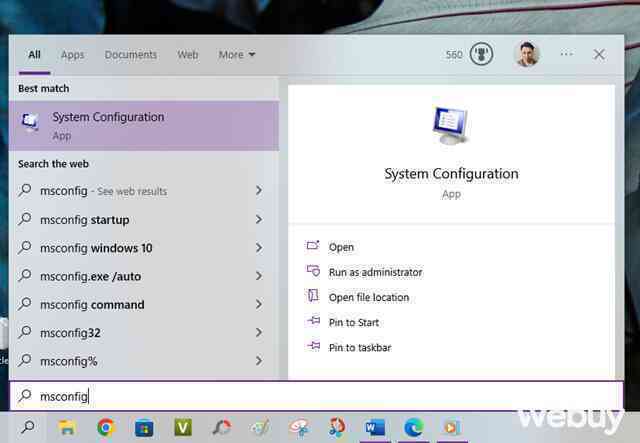The height and width of the screenshot is (443, 640).
Task: Click the System Configuration icon in Best match
Action: [x=30, y=122]
